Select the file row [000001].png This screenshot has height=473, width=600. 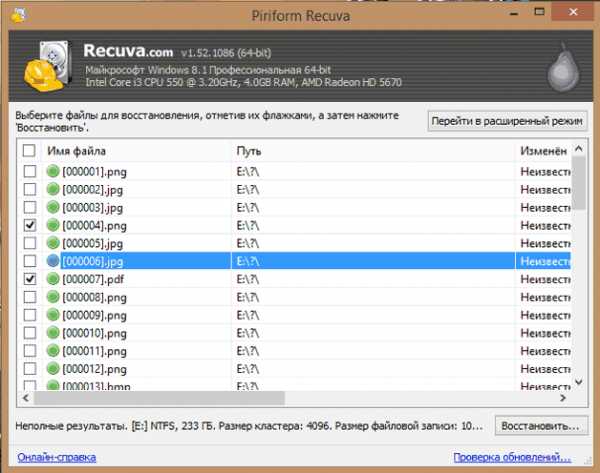[294, 171]
